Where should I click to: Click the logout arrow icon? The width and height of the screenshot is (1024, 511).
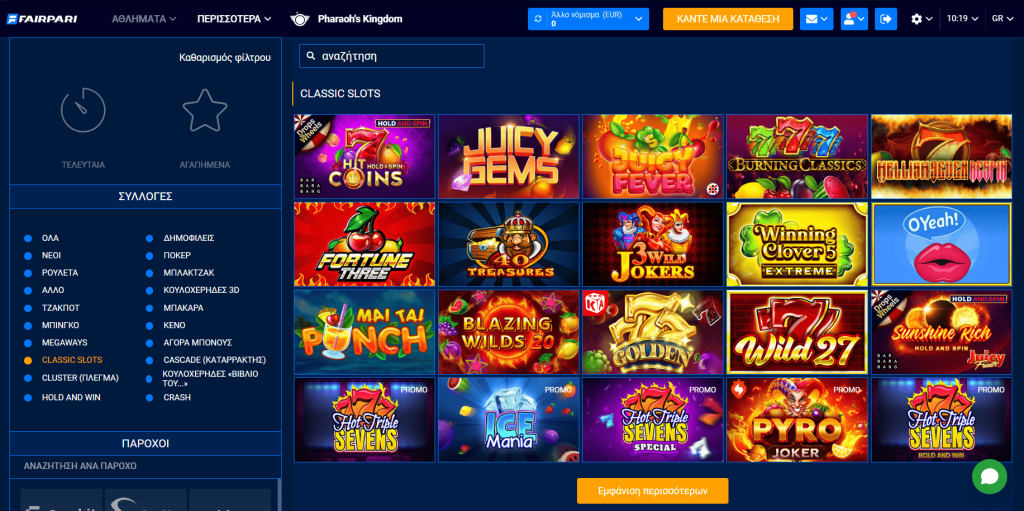click(x=886, y=19)
